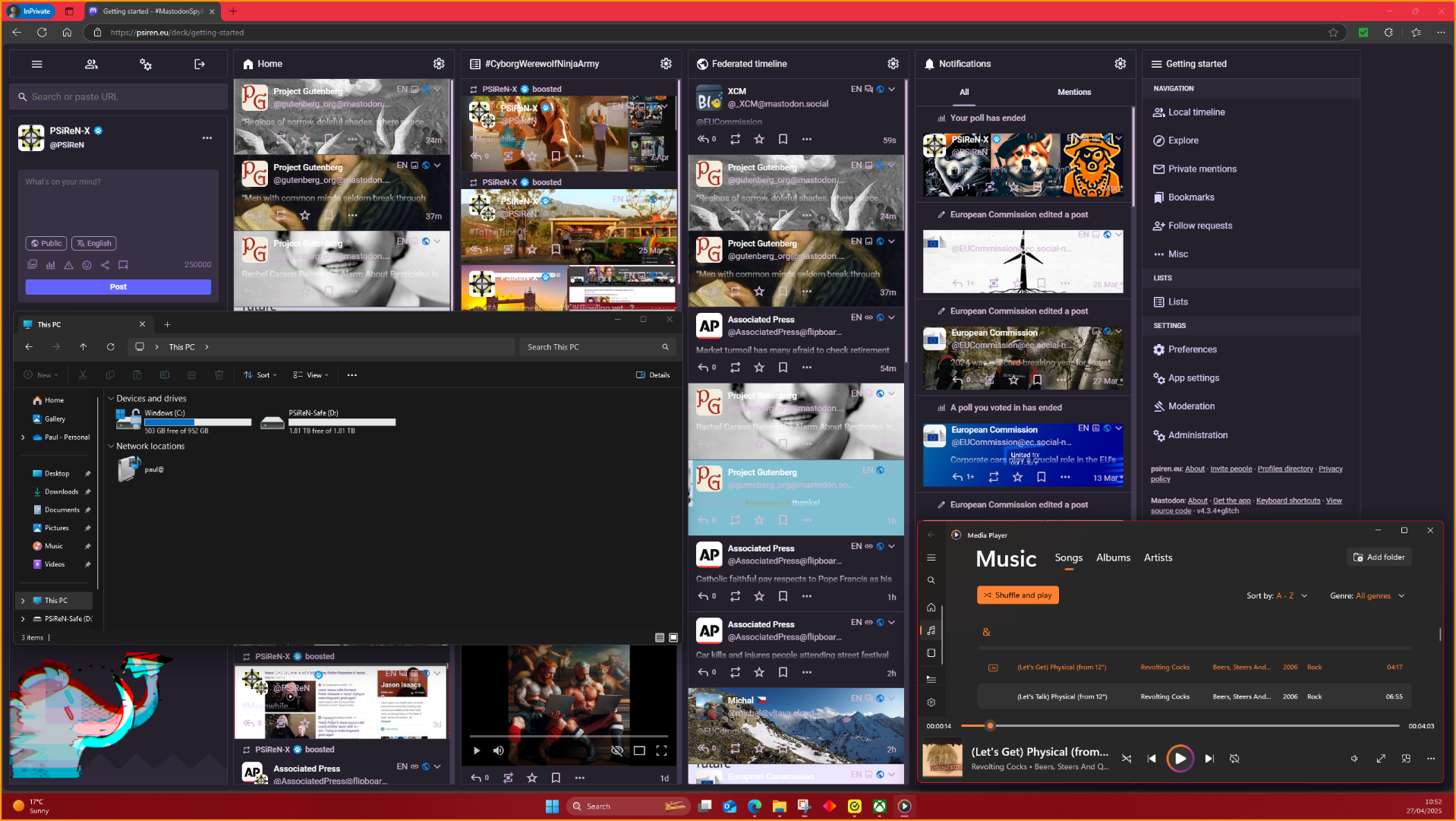Favourite the Associated Press market turmoil post
This screenshot has width=1456, height=821.
click(x=759, y=368)
